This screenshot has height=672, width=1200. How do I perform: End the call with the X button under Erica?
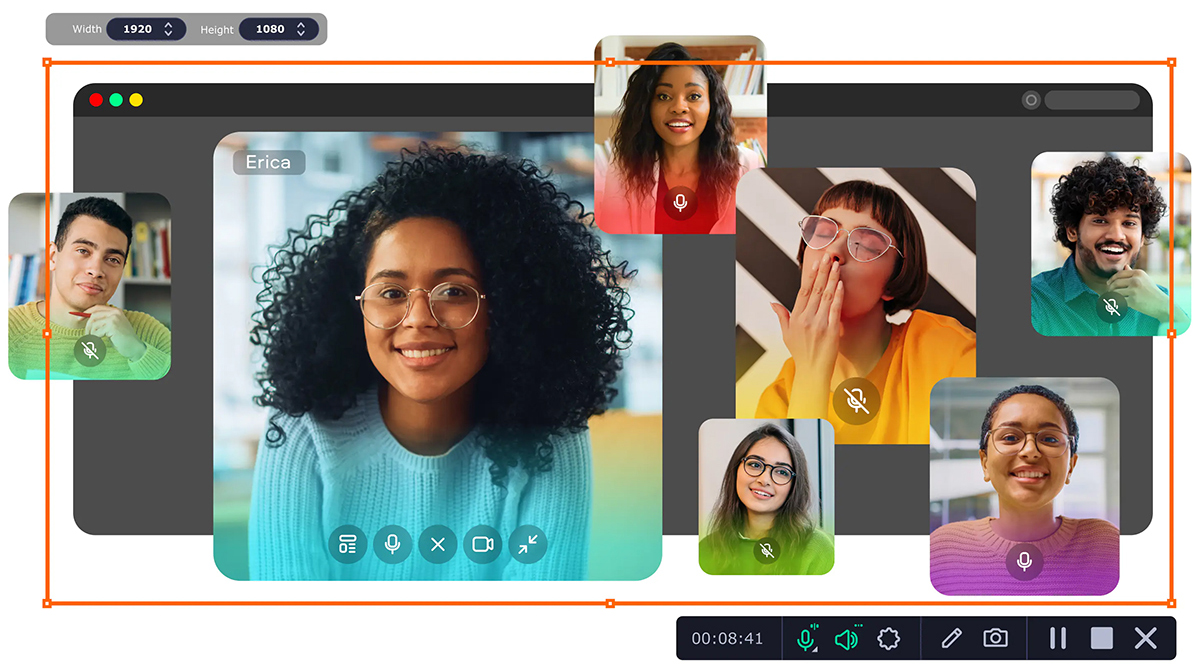[437, 545]
